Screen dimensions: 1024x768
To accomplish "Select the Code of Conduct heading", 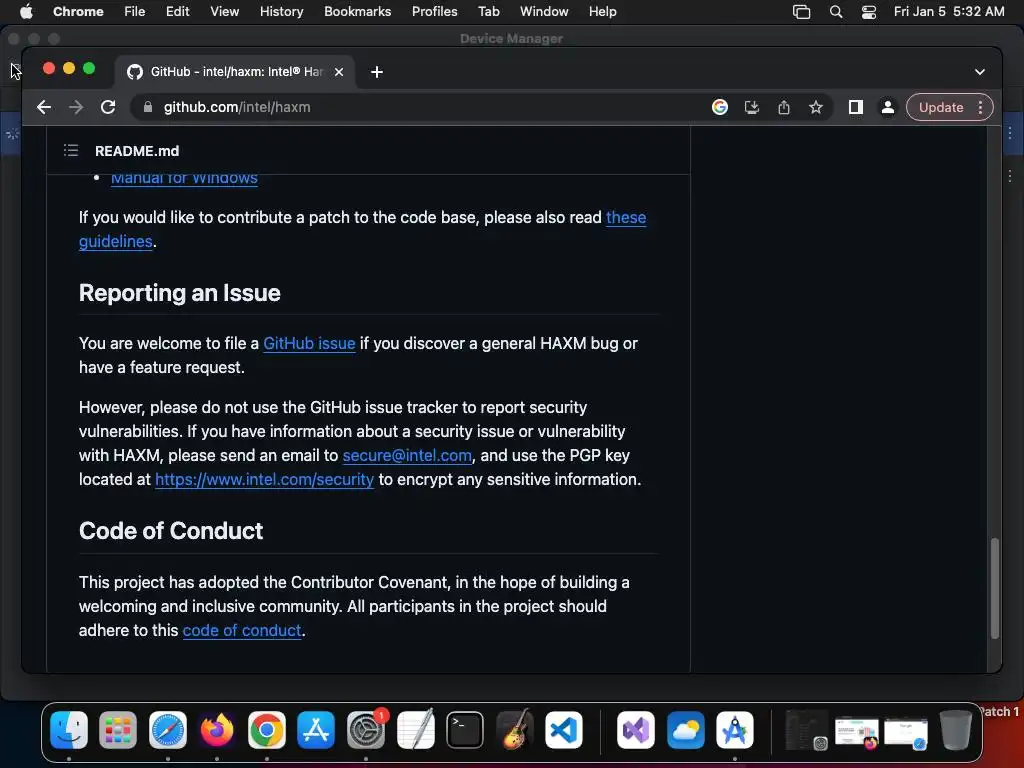I will [x=171, y=531].
